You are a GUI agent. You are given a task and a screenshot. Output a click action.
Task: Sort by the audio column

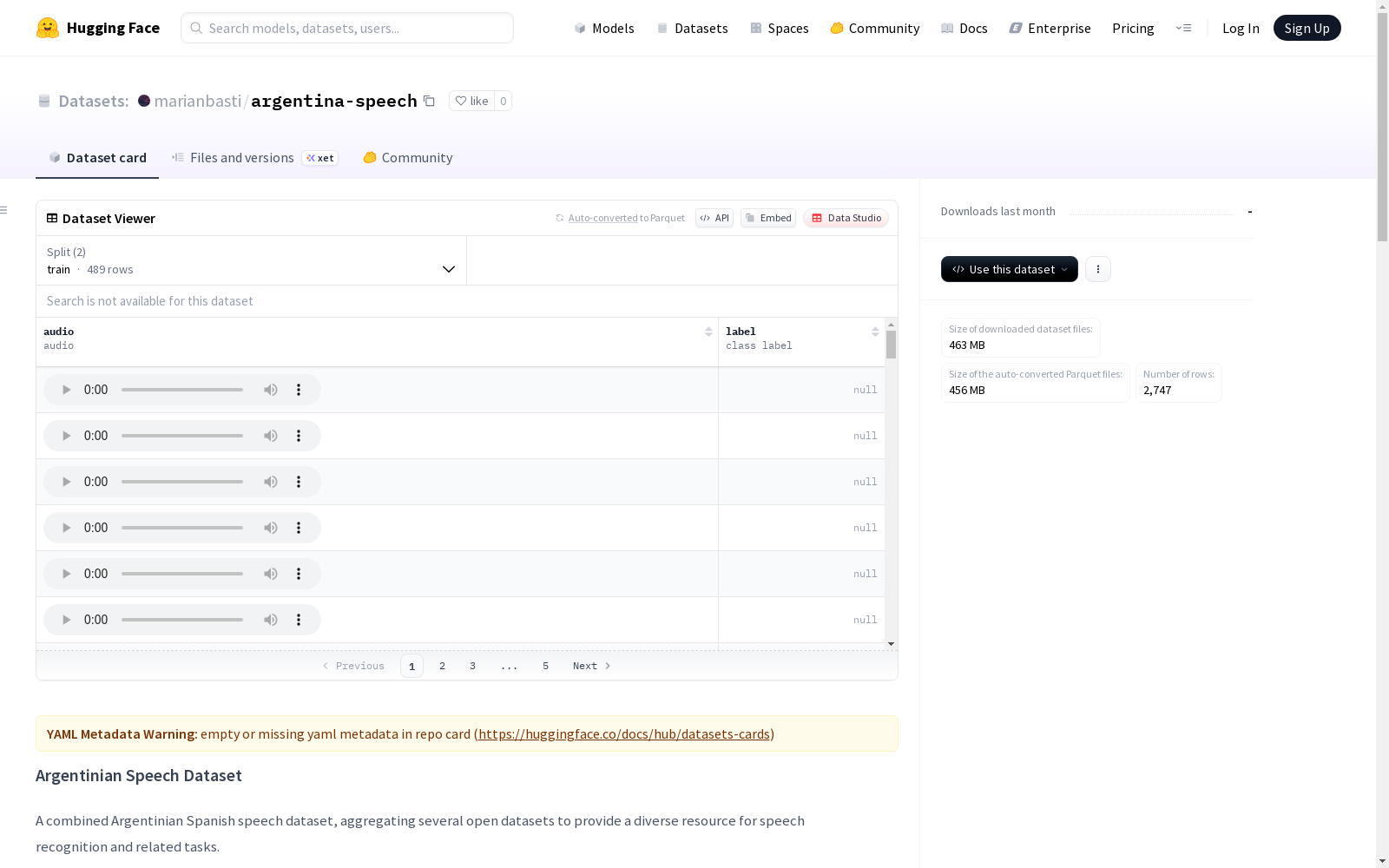708,332
